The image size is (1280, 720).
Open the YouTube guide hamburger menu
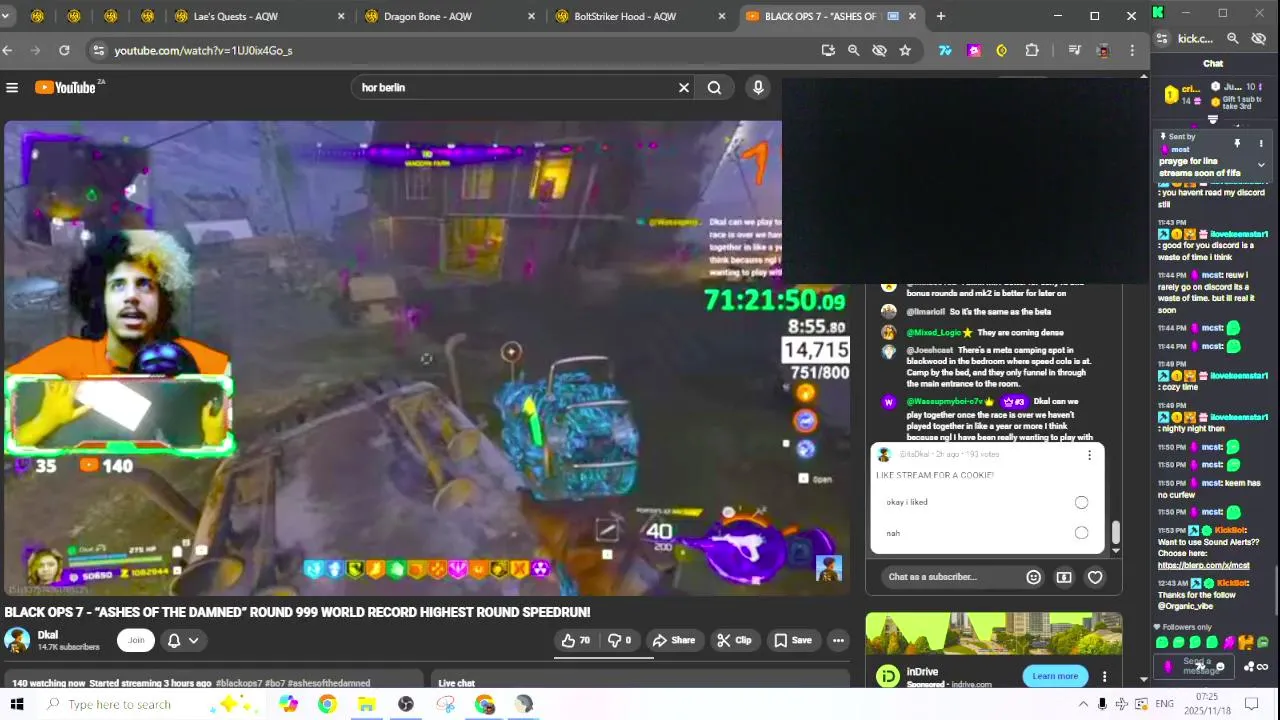(12, 88)
